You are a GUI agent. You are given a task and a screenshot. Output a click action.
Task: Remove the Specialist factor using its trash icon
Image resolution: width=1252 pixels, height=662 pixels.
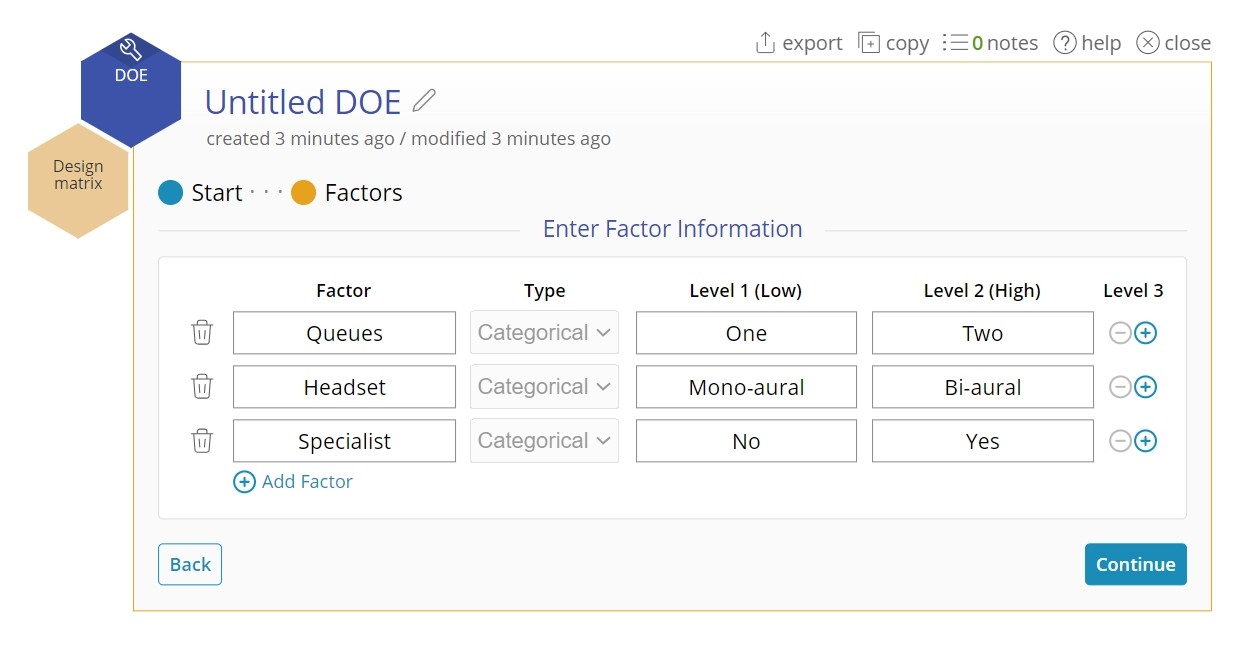202,441
